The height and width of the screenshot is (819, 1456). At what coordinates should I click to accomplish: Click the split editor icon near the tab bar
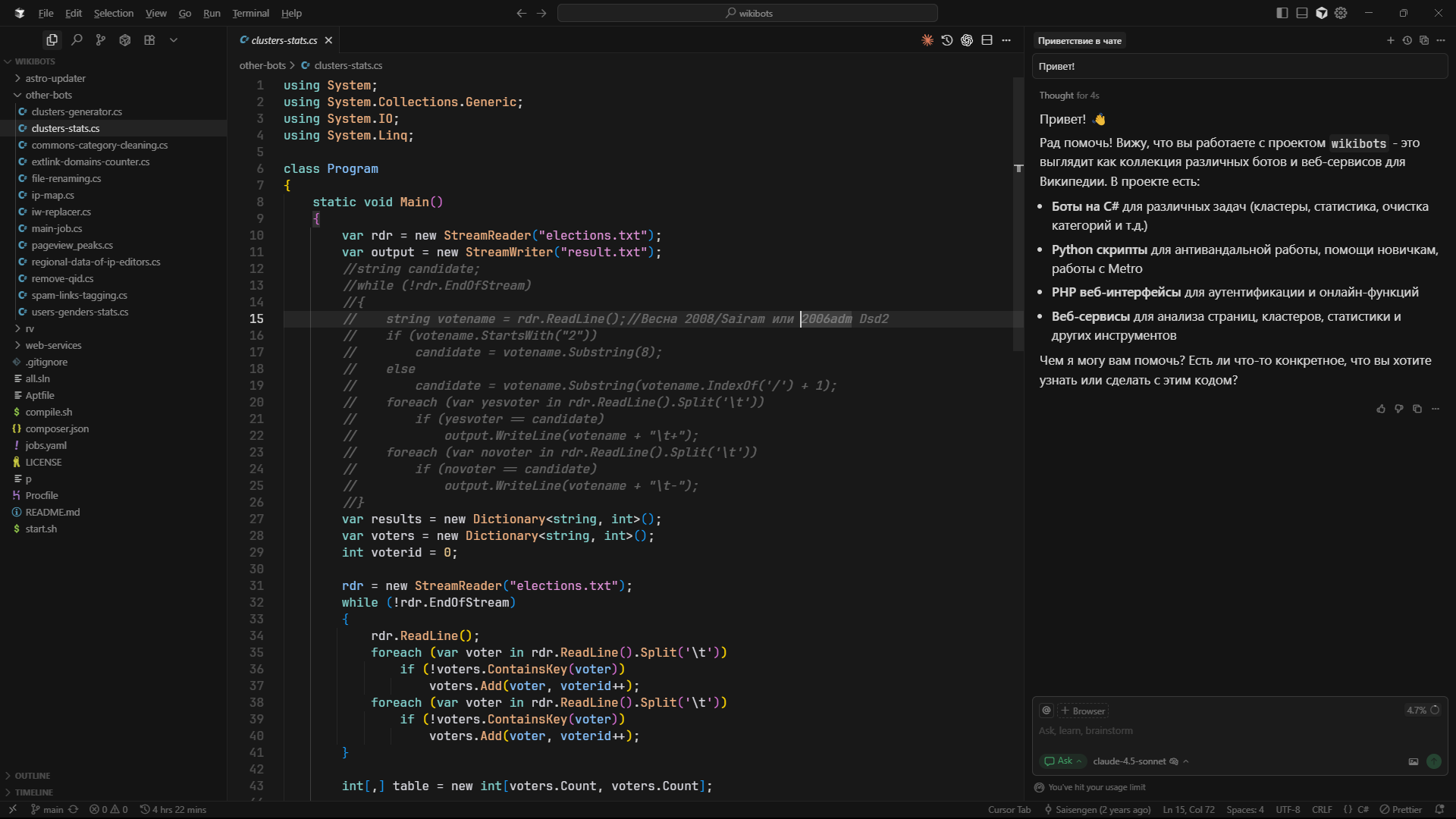[x=987, y=40]
